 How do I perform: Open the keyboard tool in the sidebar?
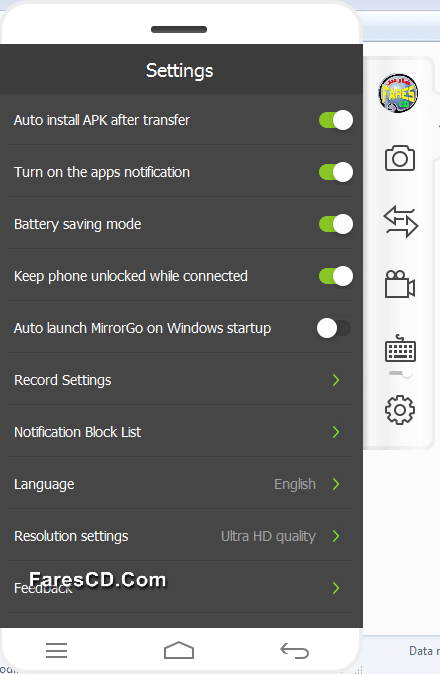tap(400, 348)
